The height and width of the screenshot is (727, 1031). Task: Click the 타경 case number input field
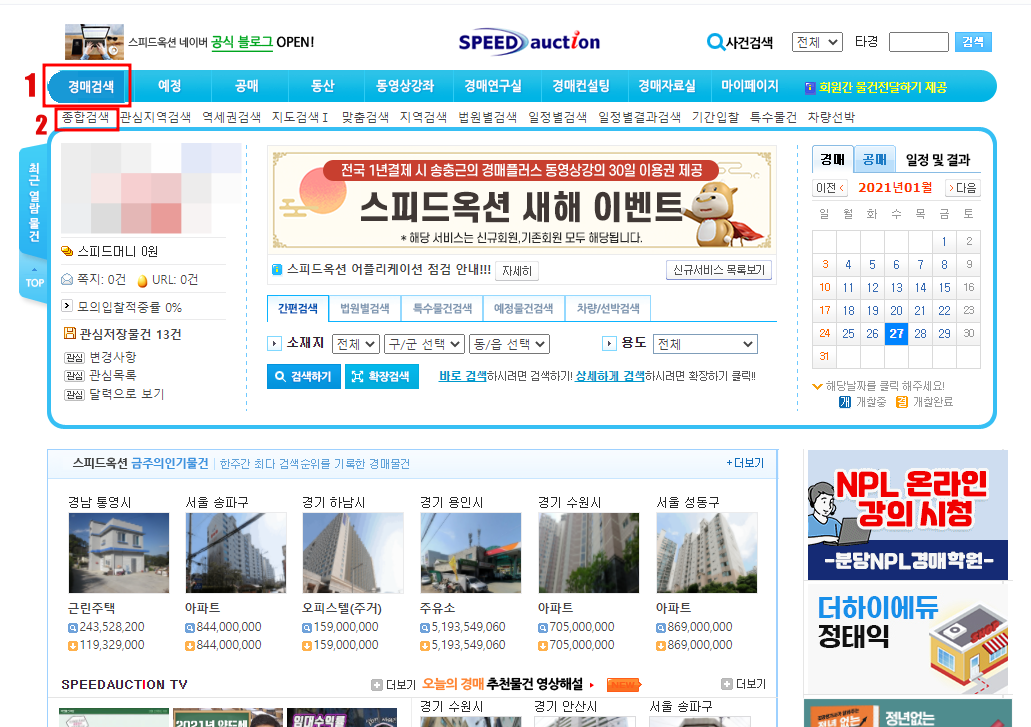(919, 42)
